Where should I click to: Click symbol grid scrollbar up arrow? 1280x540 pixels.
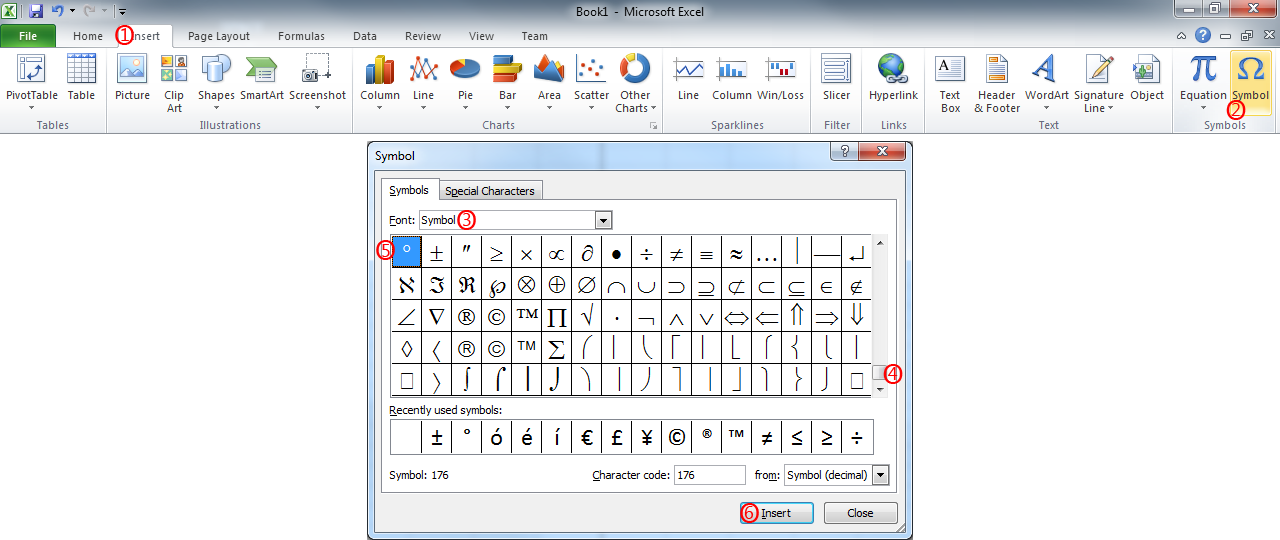click(x=879, y=241)
